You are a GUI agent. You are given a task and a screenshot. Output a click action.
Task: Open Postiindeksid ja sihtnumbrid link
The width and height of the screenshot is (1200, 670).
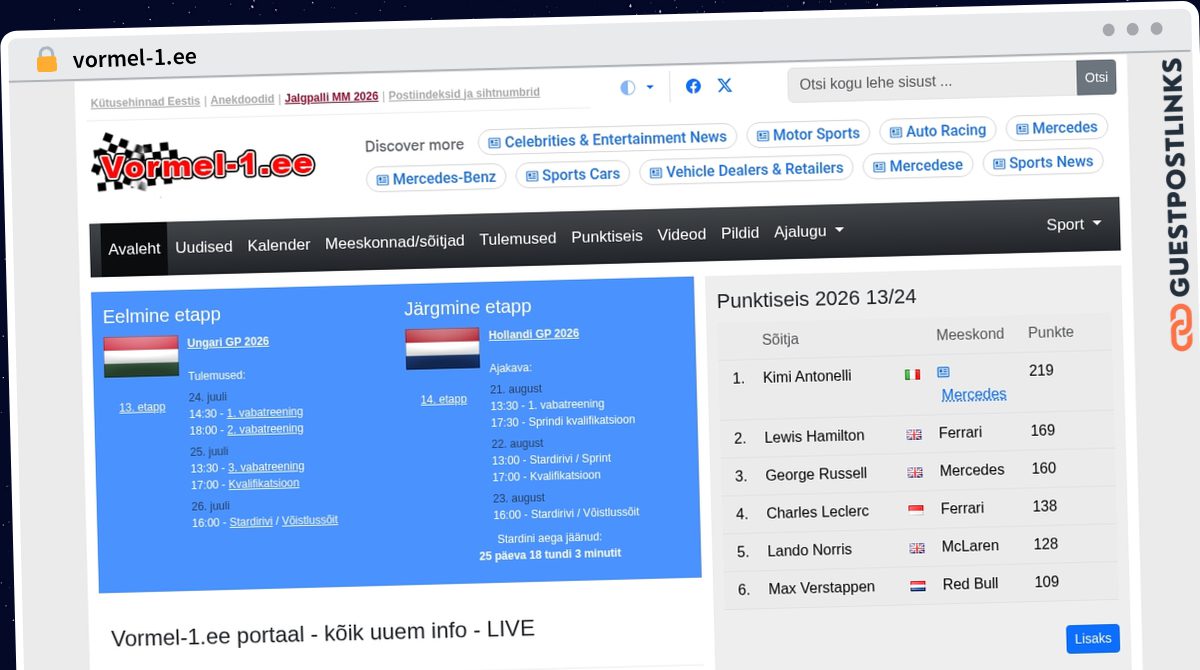464,94
